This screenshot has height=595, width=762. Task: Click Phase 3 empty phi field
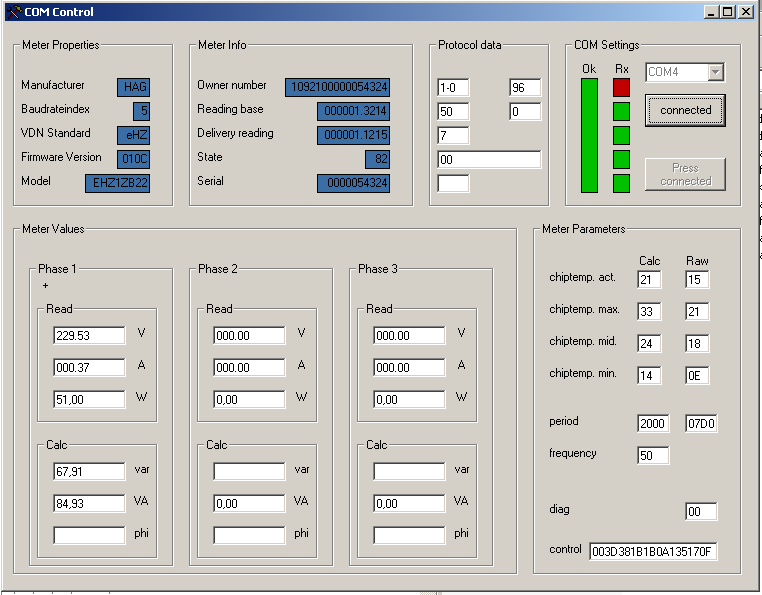coord(409,535)
